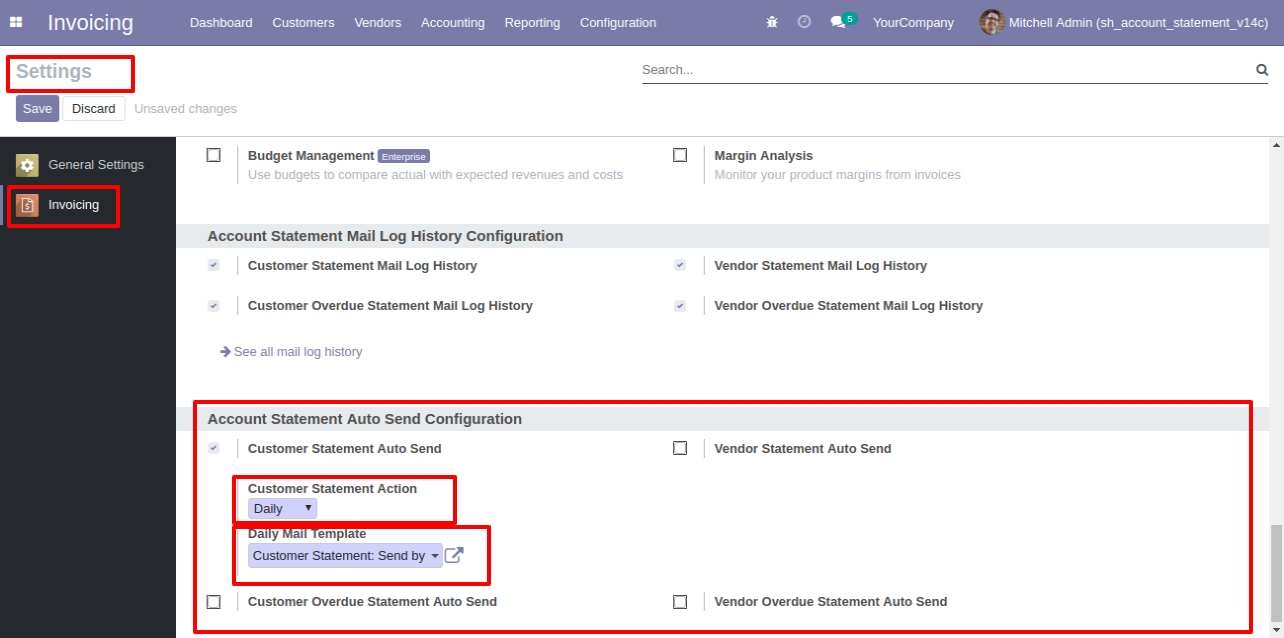
Task: Open See all mail log history link
Action: pos(298,352)
